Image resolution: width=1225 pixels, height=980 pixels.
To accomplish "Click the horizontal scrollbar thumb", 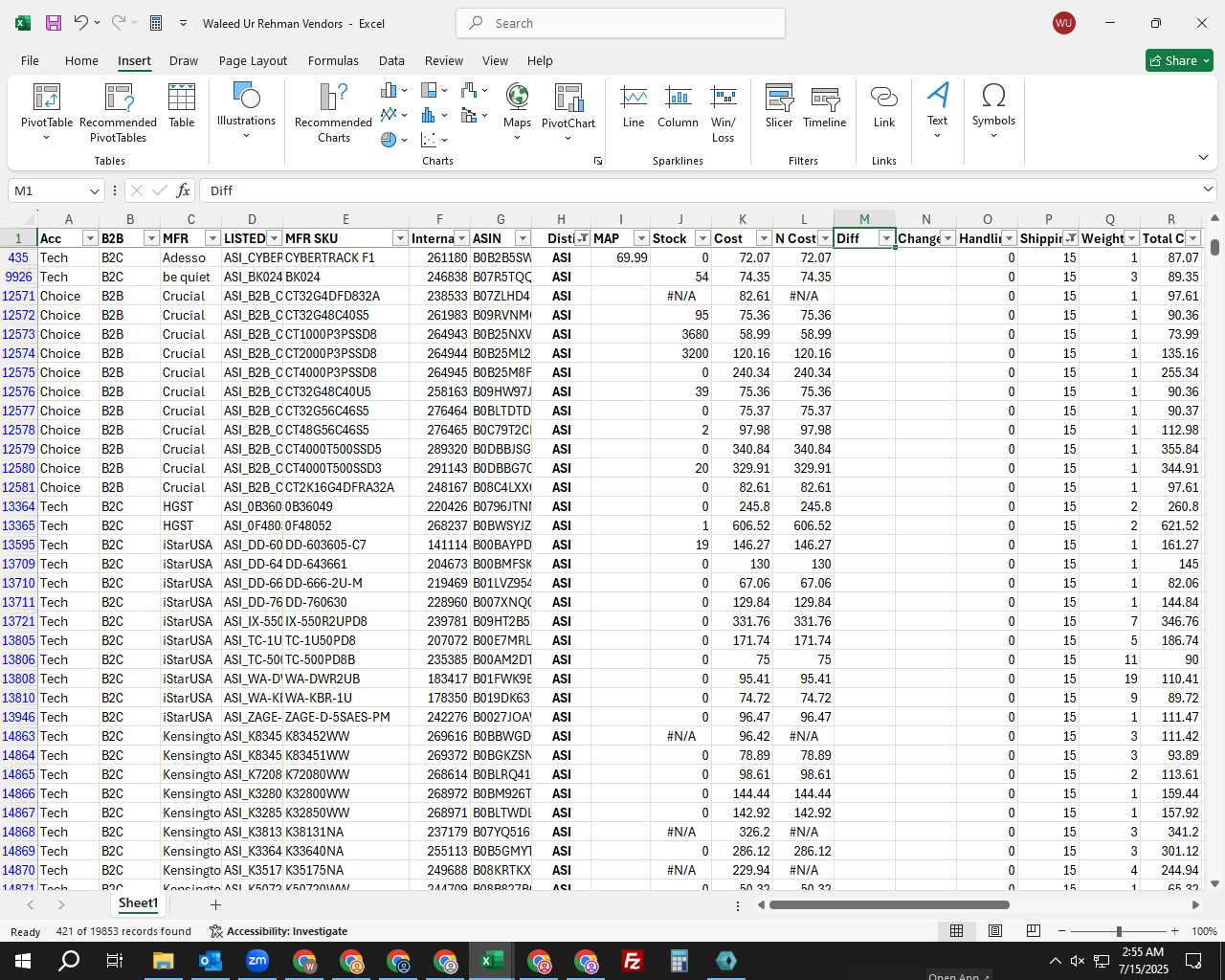I will (889, 904).
